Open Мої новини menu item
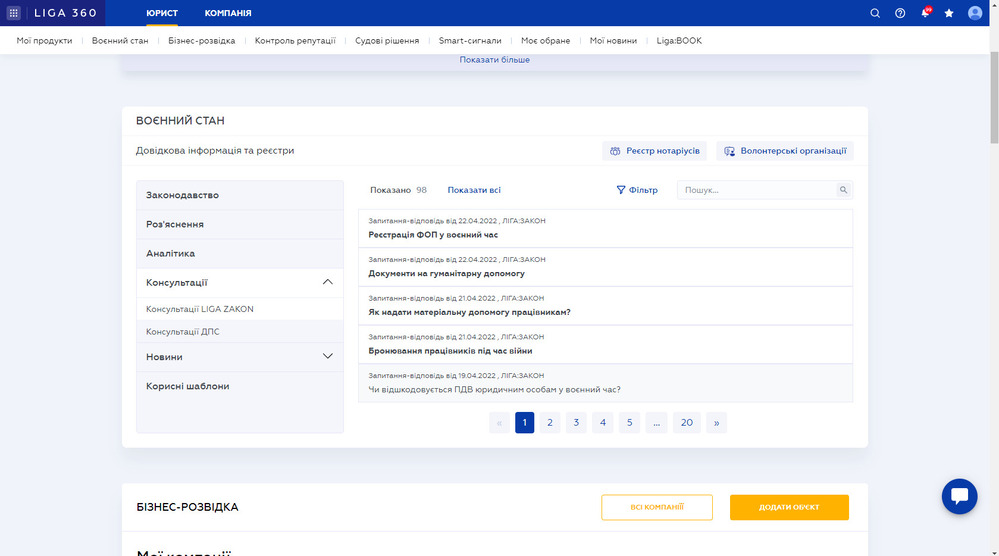Screen dimensions: 999x556 pos(613,40)
